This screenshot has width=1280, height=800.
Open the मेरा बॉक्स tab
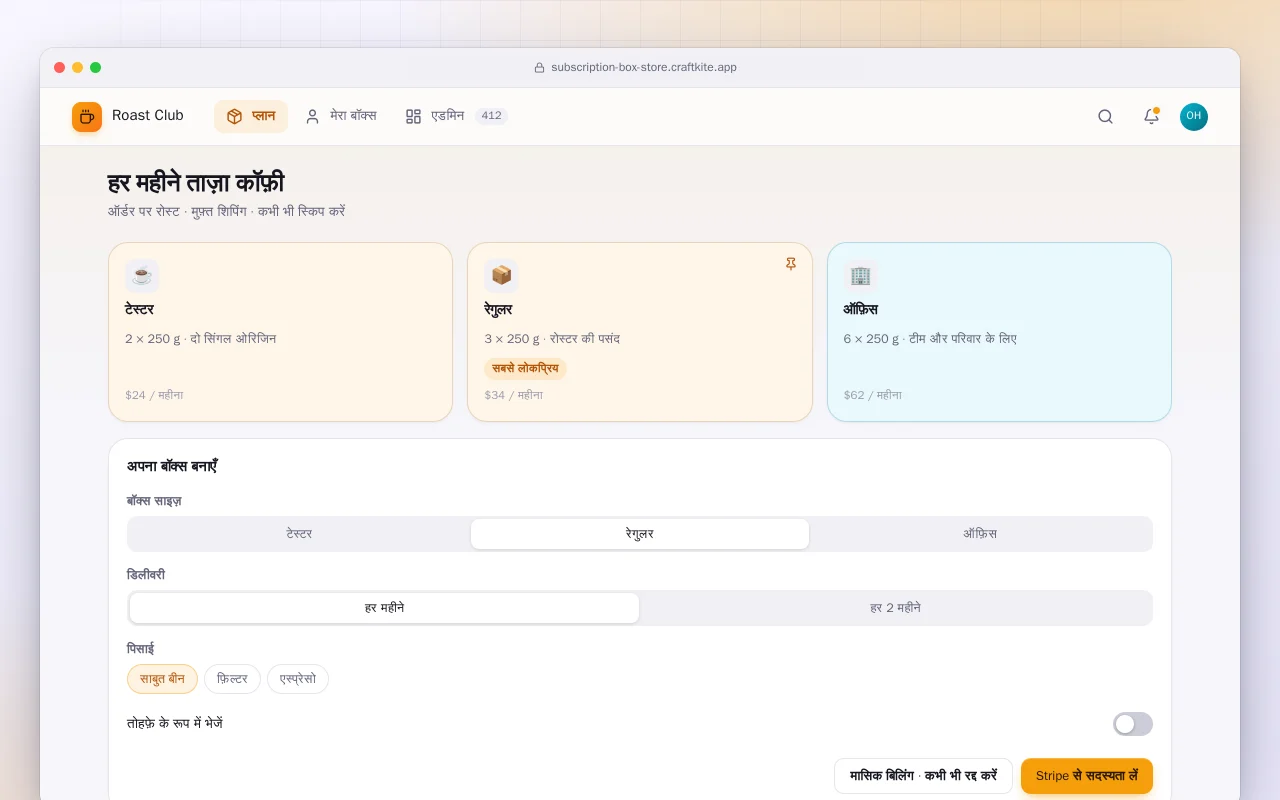(x=341, y=116)
